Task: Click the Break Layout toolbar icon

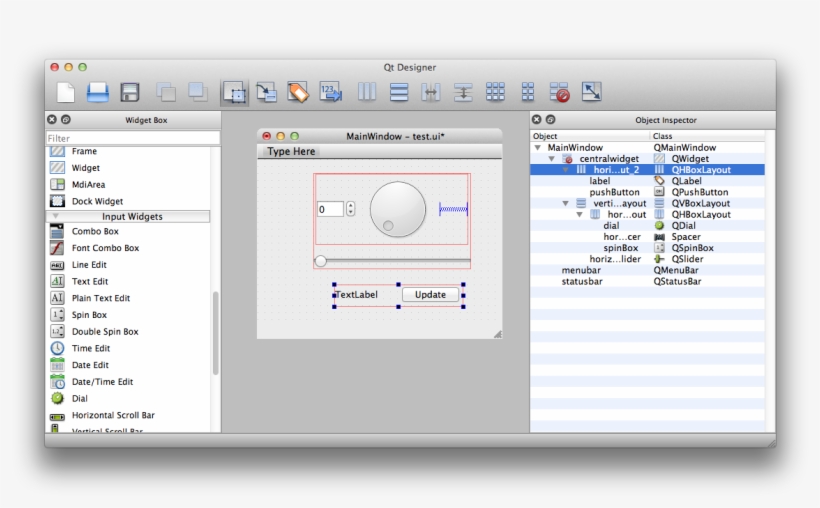Action: (559, 92)
